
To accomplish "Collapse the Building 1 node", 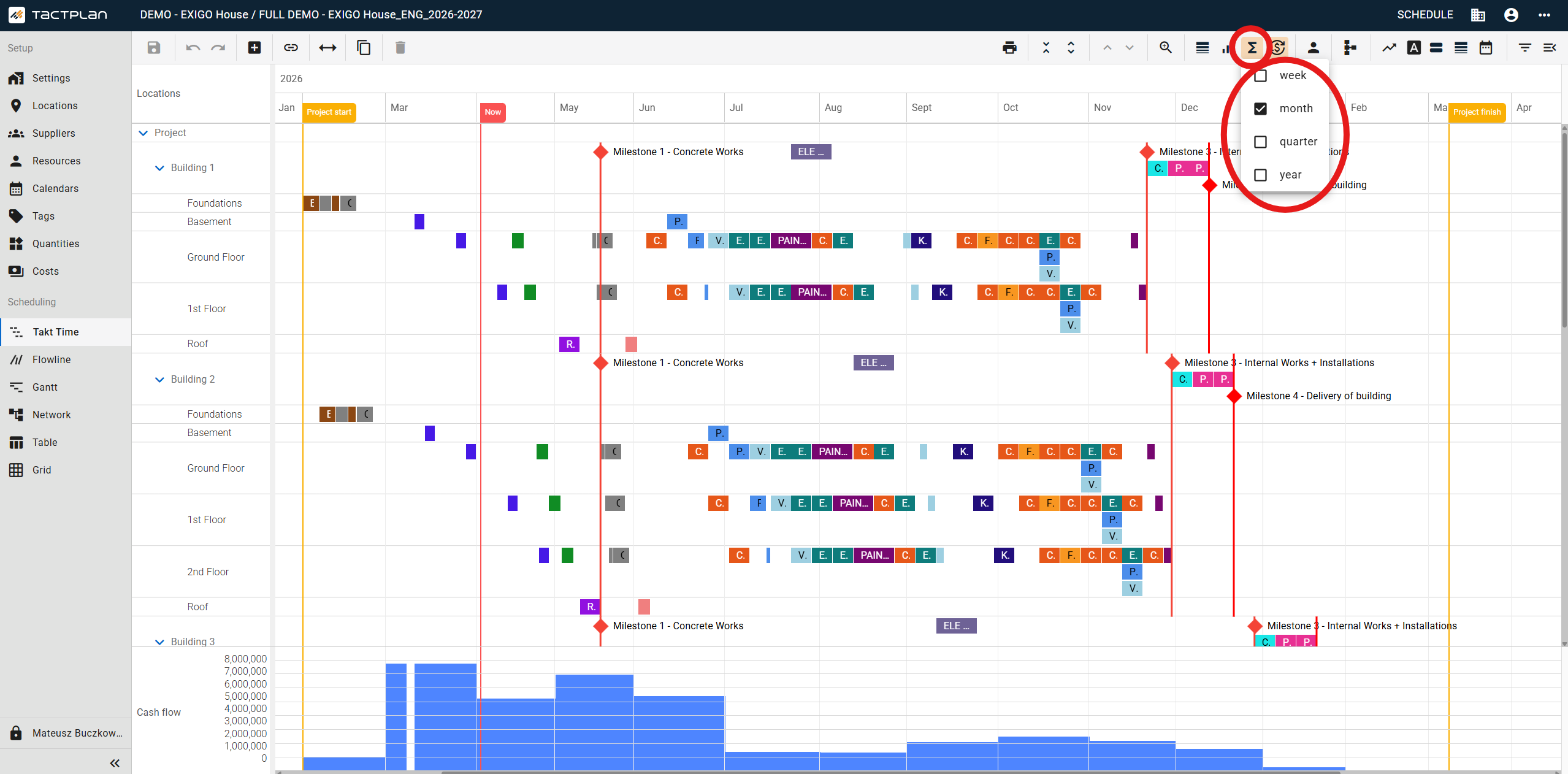I will point(159,168).
